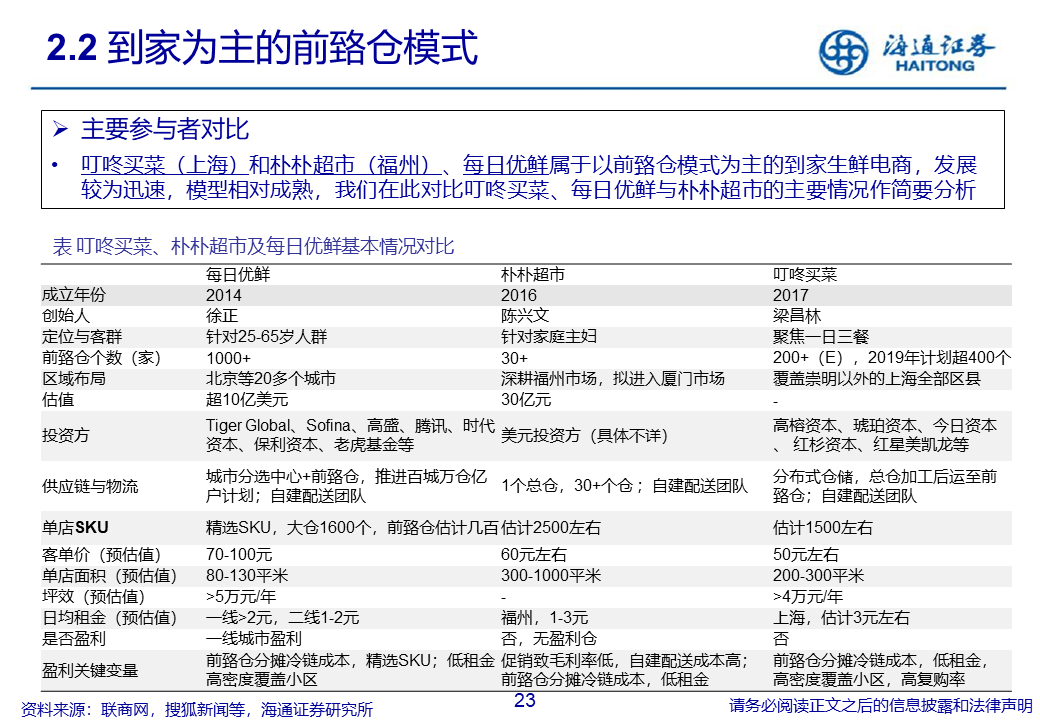The height and width of the screenshot is (720, 1040).
Task: Click cell >5万元/年
Action: click(241, 597)
